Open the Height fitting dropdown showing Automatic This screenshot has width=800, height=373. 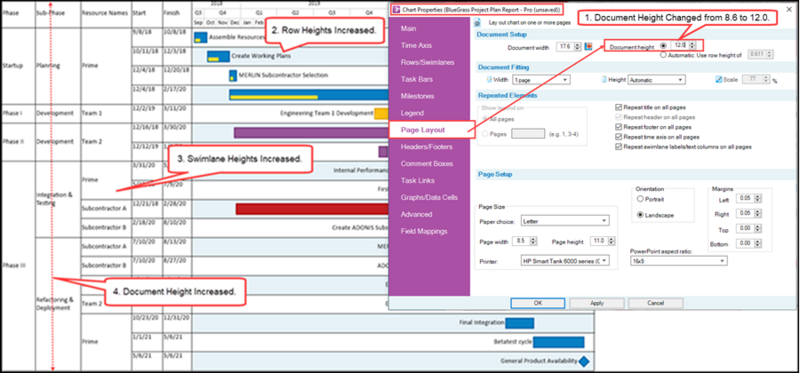pos(657,80)
